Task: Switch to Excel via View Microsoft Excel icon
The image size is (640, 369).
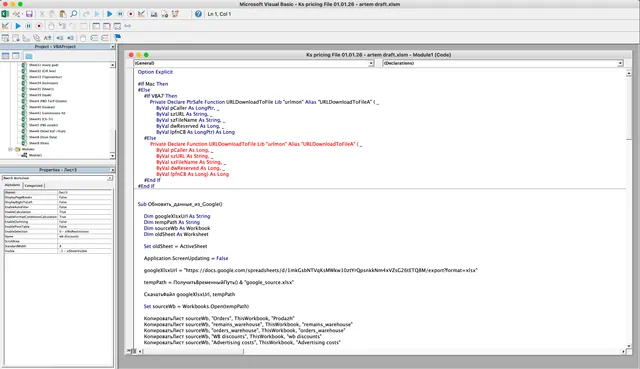Action: tap(5, 14)
